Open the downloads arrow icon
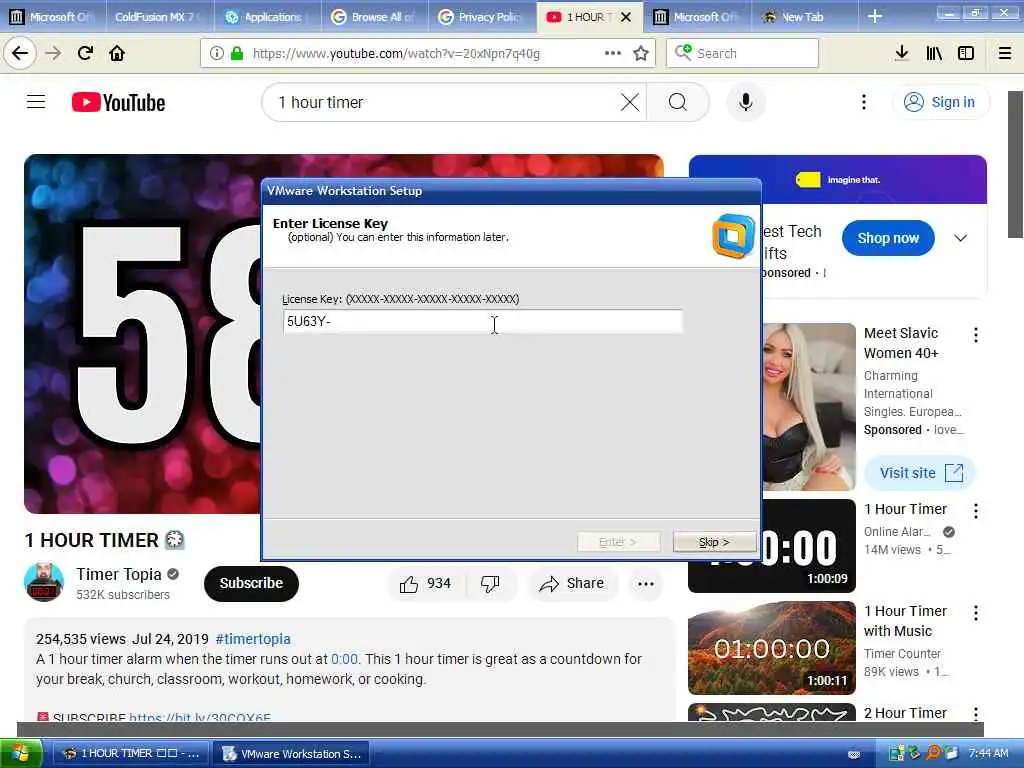 tap(902, 53)
